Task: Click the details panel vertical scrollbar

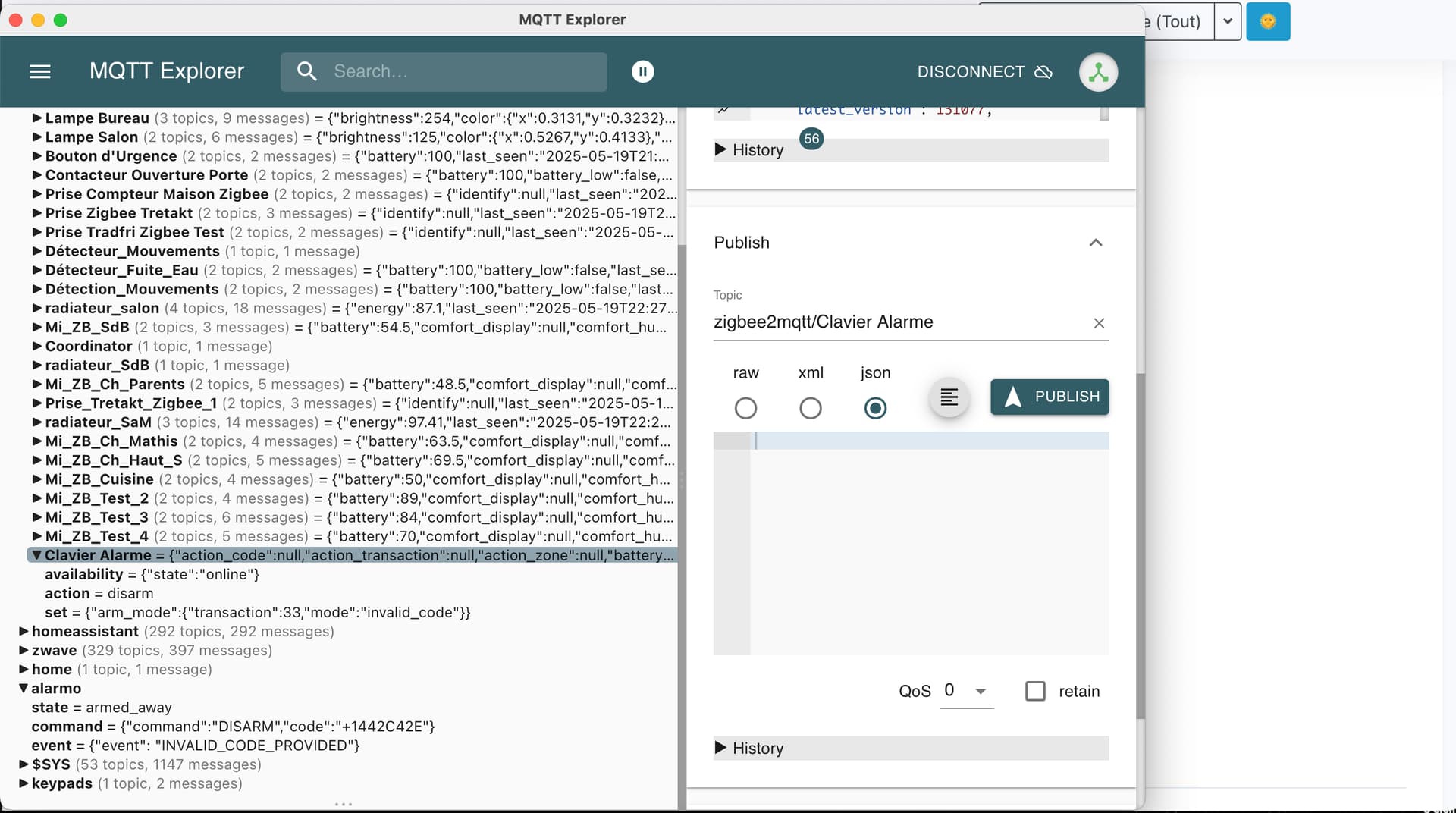Action: pos(1140,546)
